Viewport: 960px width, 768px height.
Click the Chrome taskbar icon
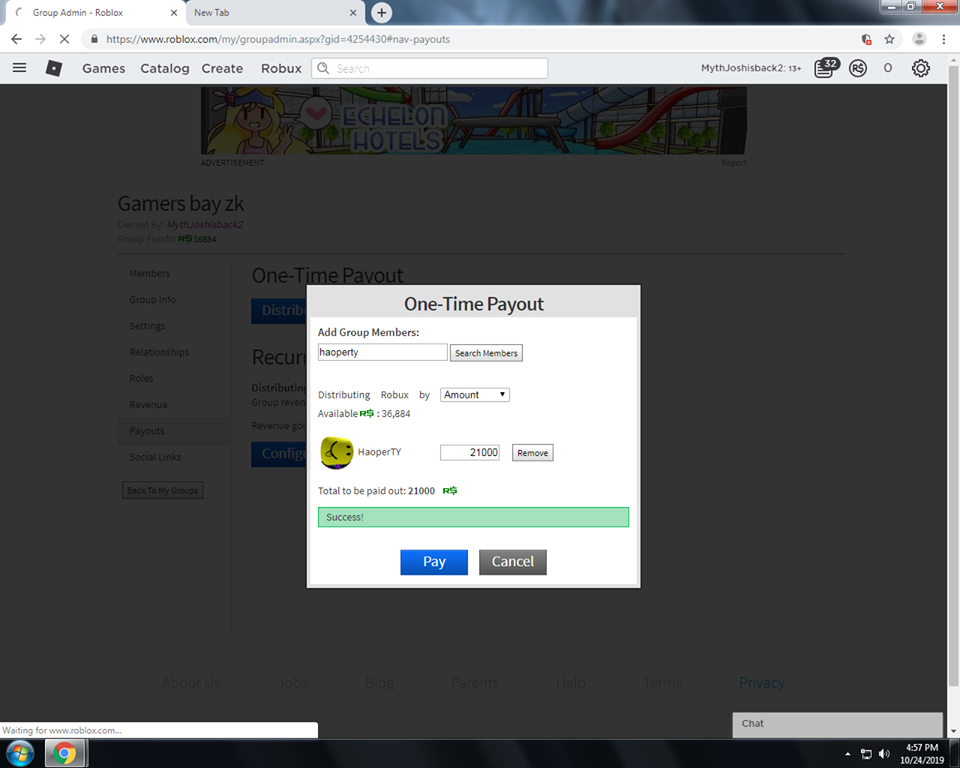pos(64,753)
